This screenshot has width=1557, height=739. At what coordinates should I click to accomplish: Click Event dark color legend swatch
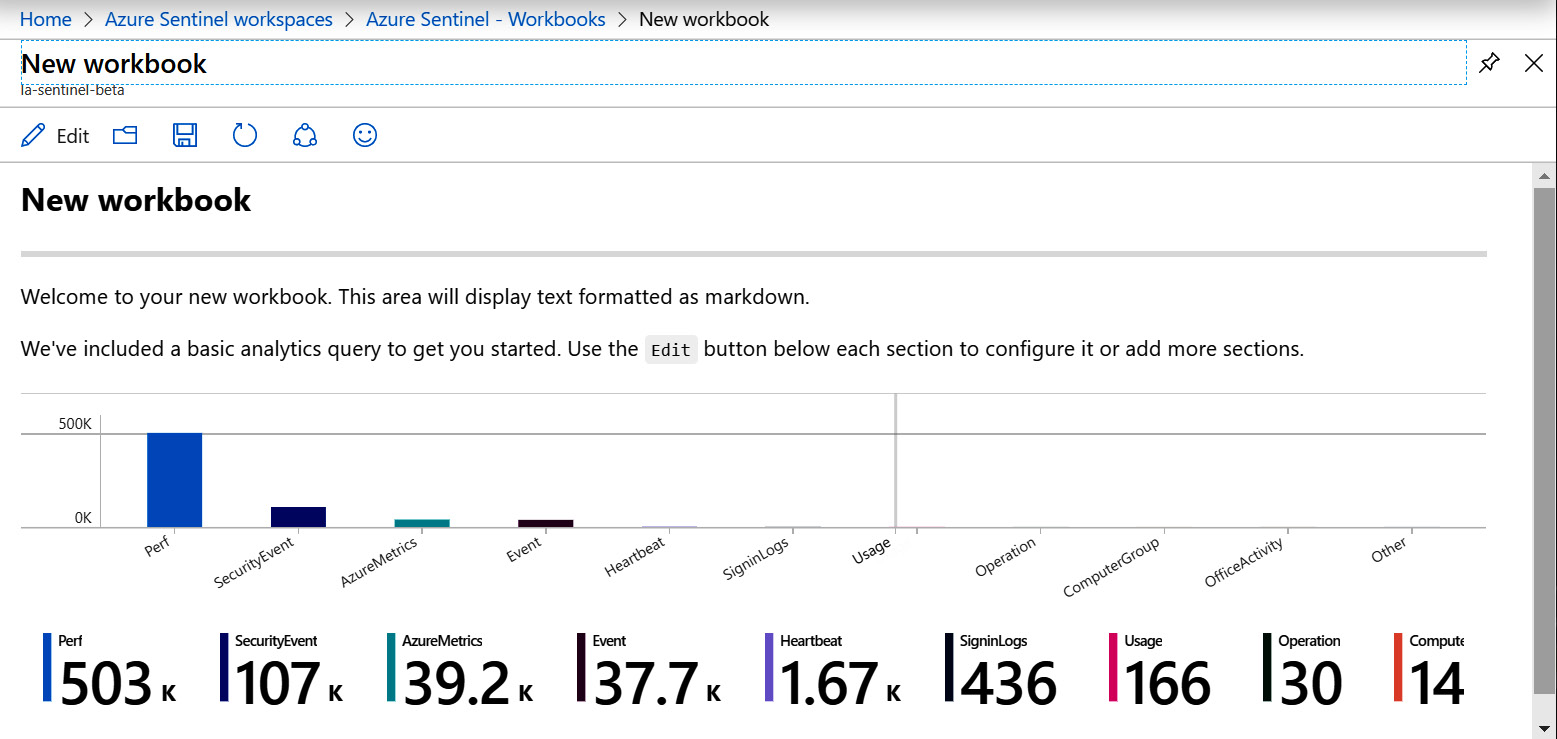click(x=582, y=667)
